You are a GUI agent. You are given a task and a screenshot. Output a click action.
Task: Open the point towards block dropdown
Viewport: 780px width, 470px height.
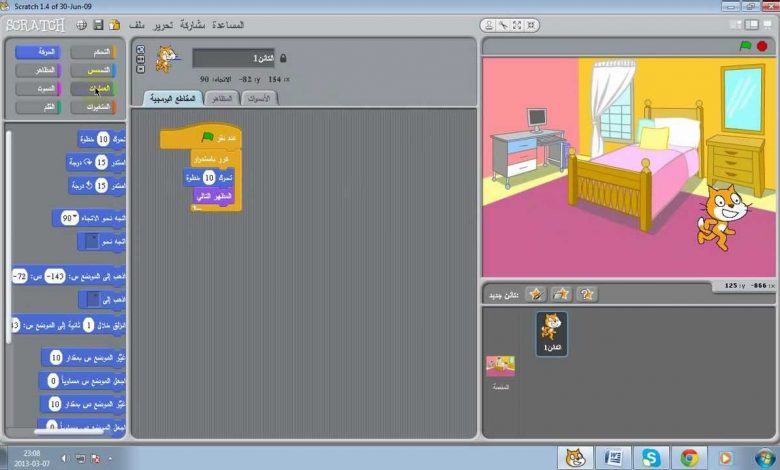[93, 242]
